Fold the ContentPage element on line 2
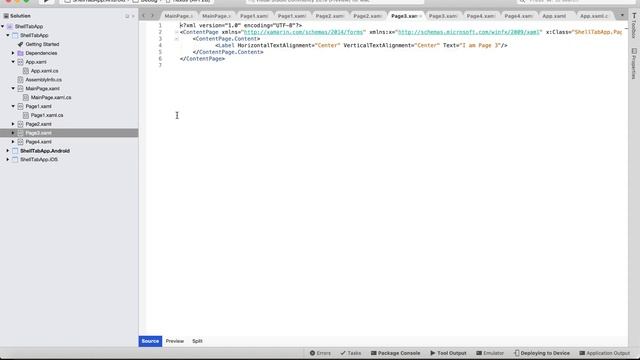640x360 pixels. click(x=176, y=32)
